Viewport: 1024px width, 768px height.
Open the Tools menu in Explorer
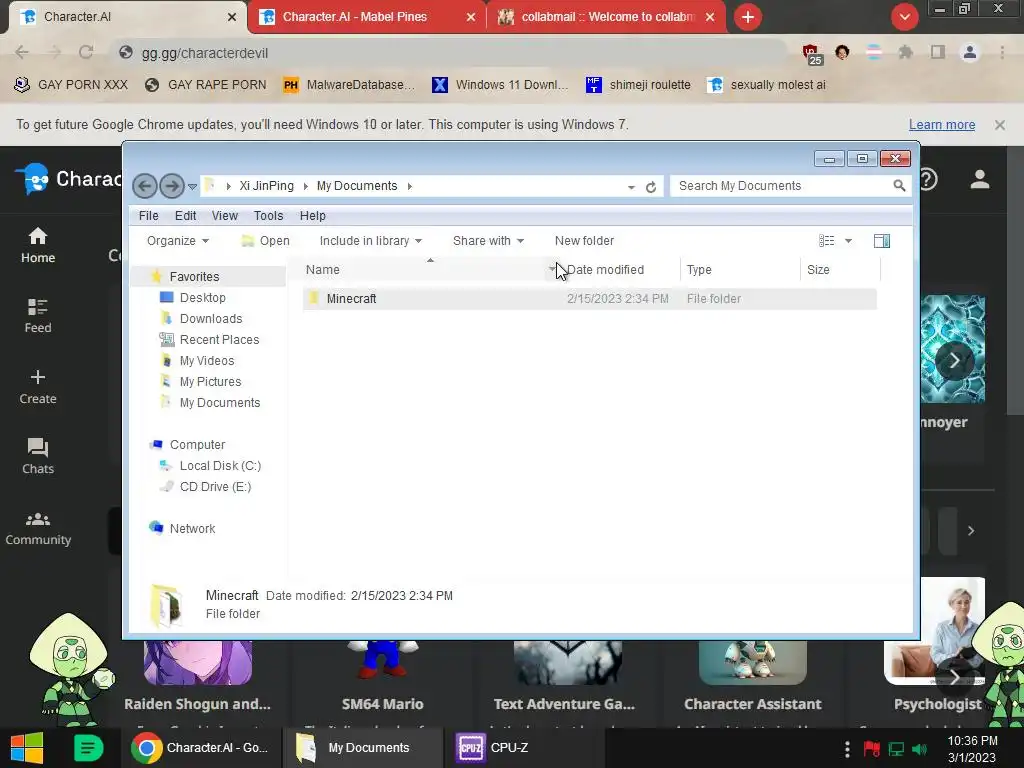coord(268,216)
